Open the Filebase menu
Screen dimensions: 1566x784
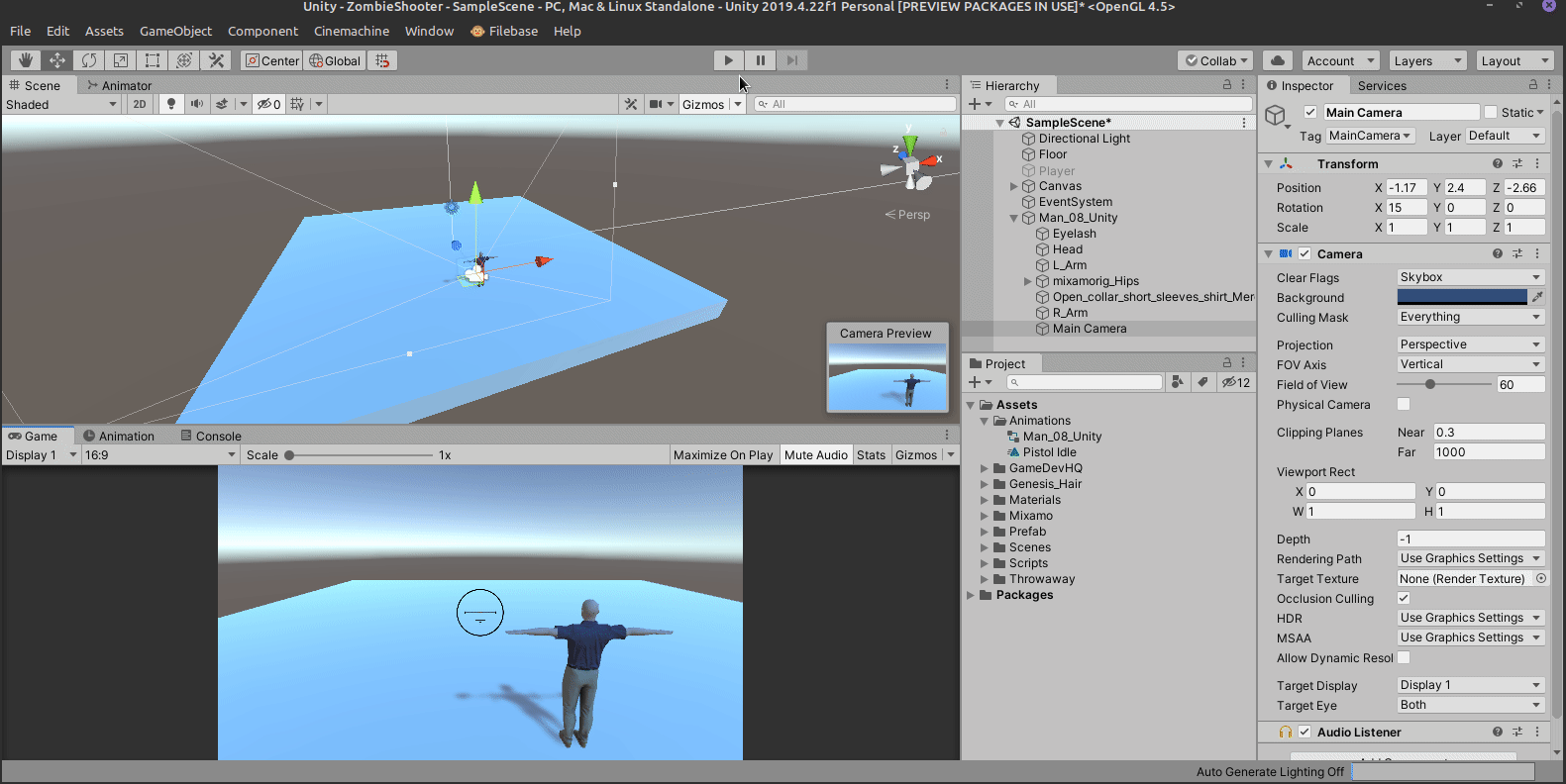[504, 31]
